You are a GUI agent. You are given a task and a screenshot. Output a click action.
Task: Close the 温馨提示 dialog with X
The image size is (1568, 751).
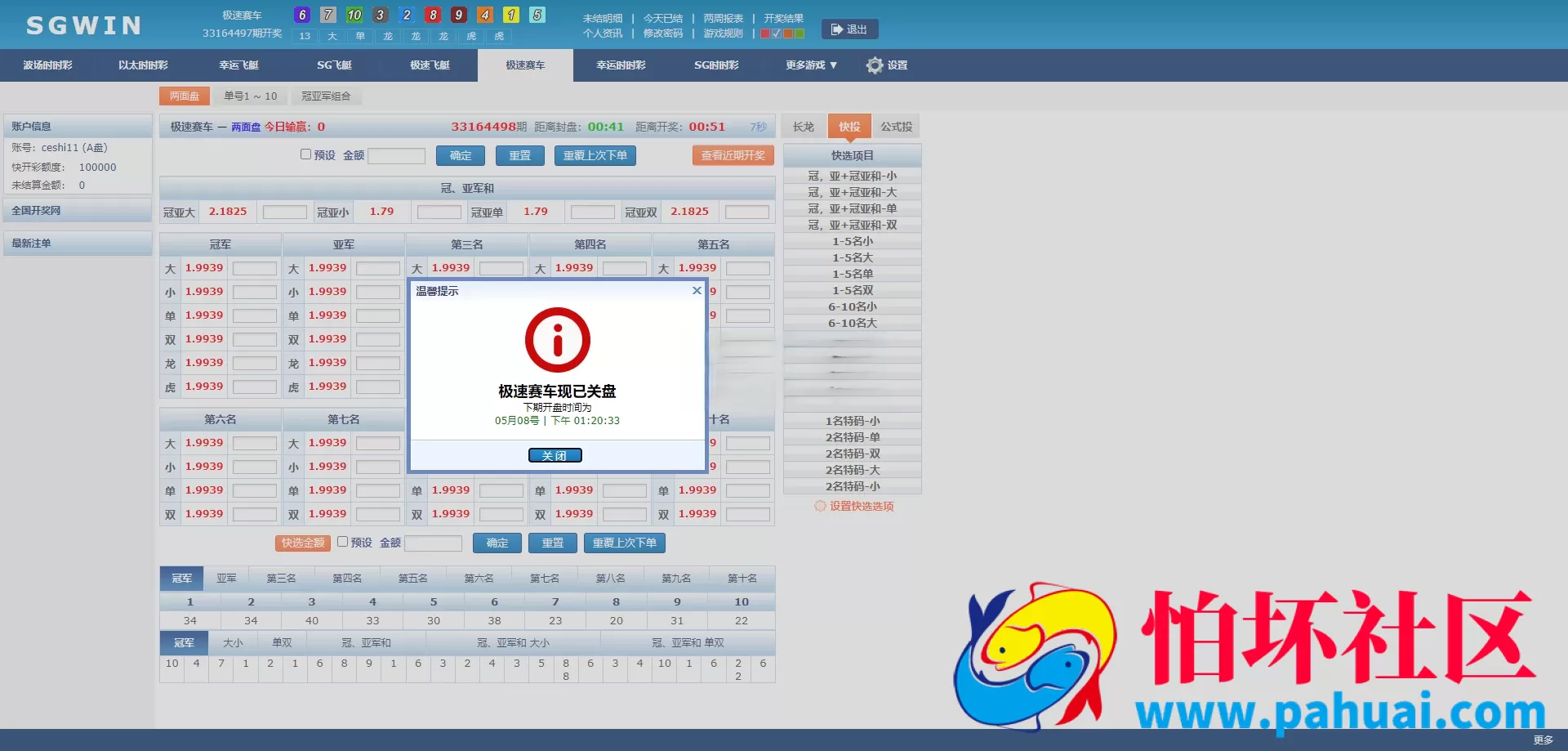pyautogui.click(x=697, y=290)
